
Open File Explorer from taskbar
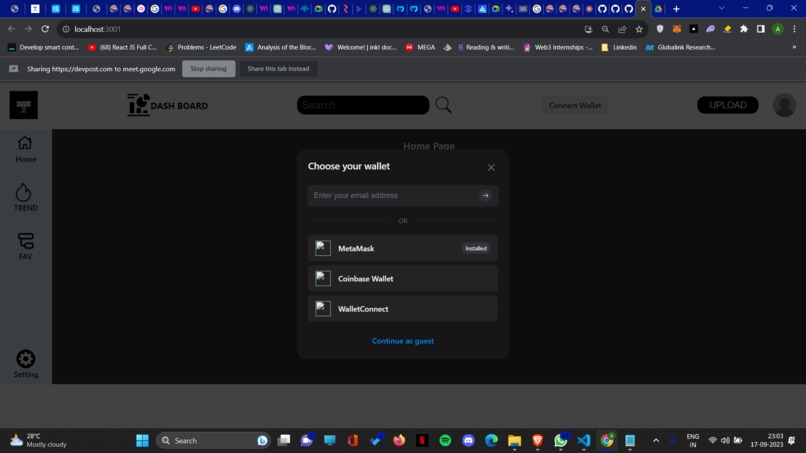pos(515,441)
